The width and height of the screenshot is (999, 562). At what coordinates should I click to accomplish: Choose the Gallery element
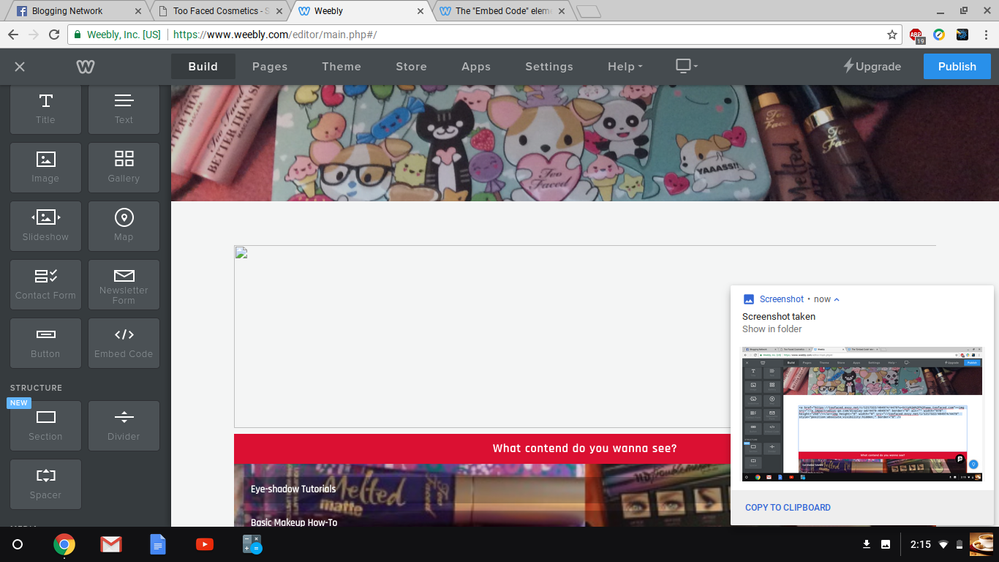click(x=124, y=167)
